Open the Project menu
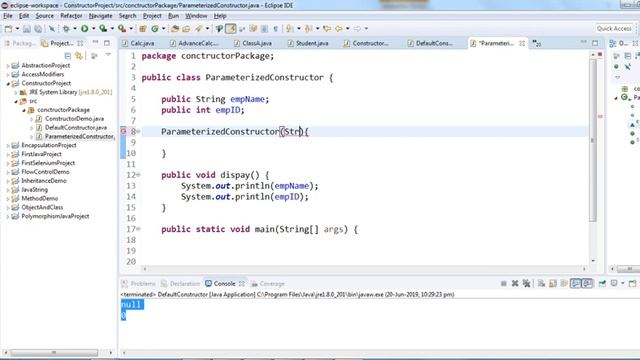The image size is (640, 360). tap(152, 16)
